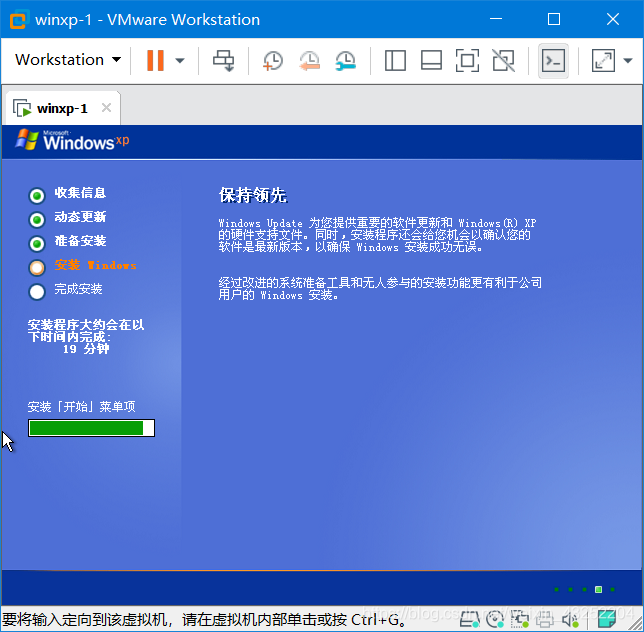Select the winxp-1 tab

pos(62,108)
